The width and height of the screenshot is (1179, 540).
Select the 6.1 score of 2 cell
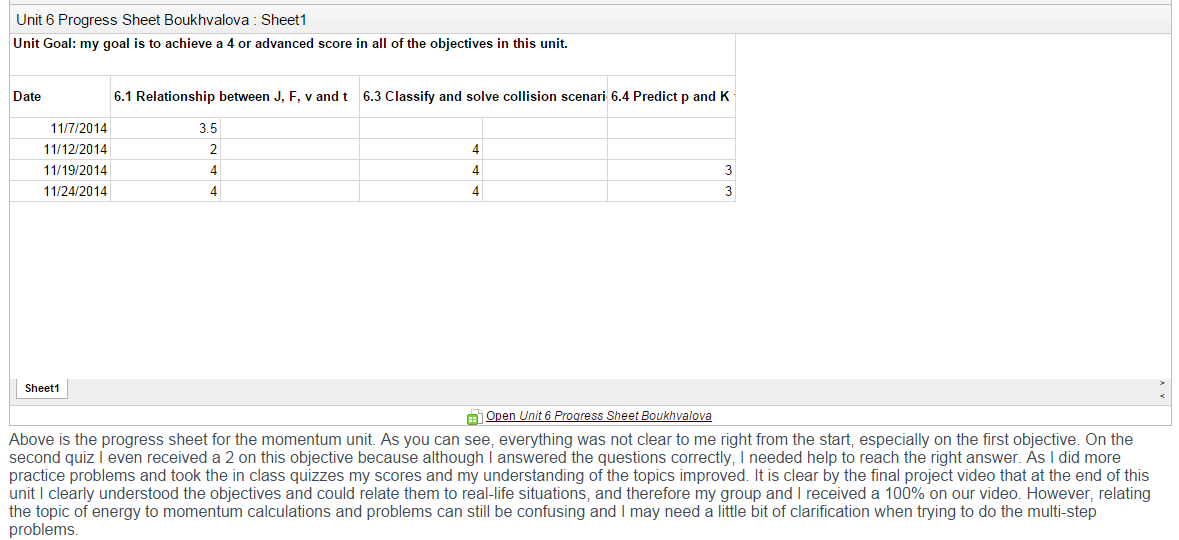coord(165,150)
